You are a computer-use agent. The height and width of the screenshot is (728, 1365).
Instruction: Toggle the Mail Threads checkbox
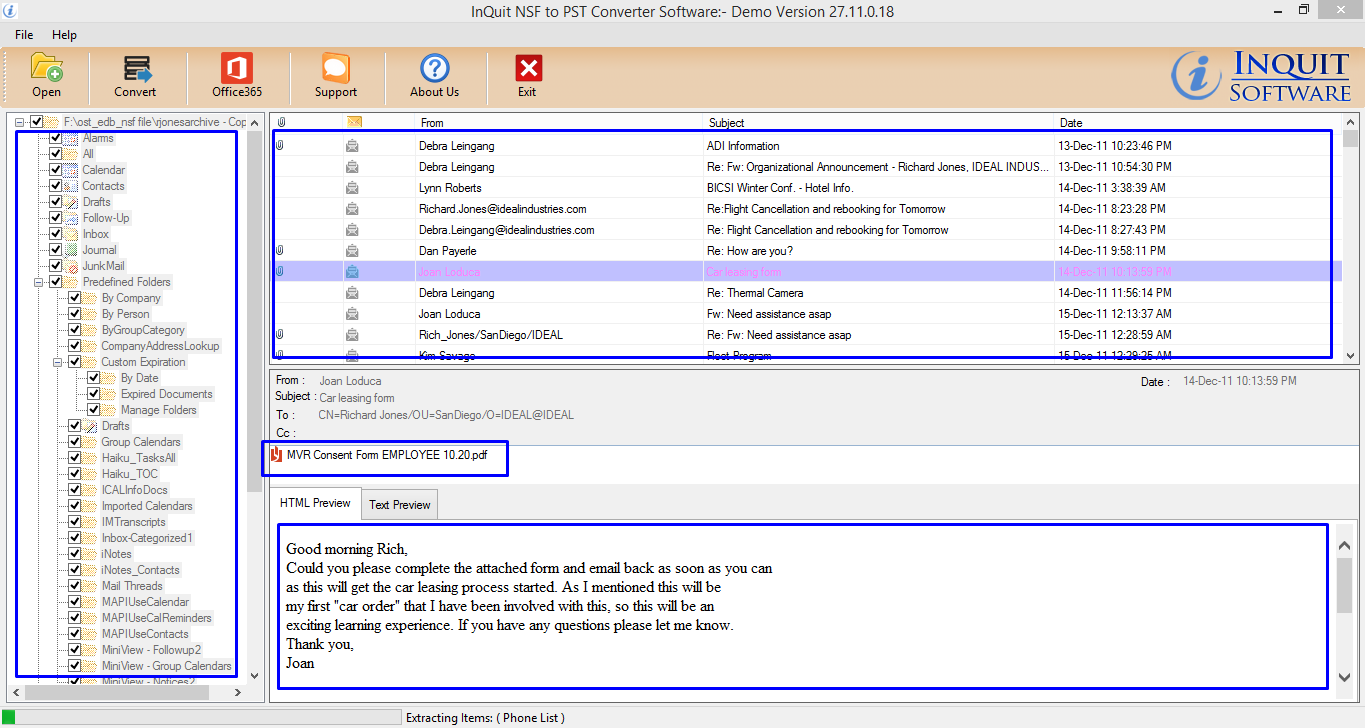[75, 586]
